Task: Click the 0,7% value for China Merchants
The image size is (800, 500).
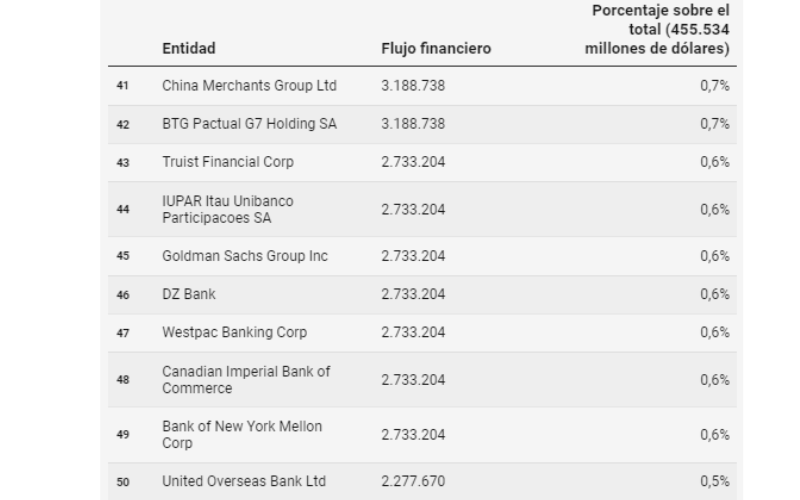Action: pyautogui.click(x=715, y=86)
